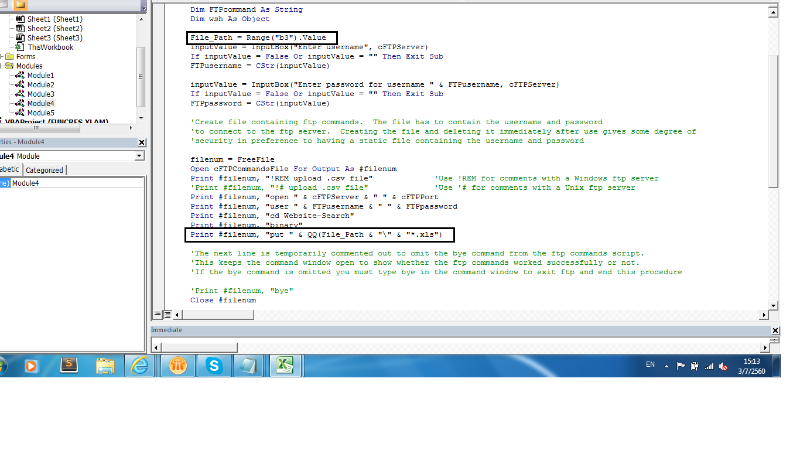
Task: Switch to the Alphabetic properties tab
Action: tap(8, 170)
